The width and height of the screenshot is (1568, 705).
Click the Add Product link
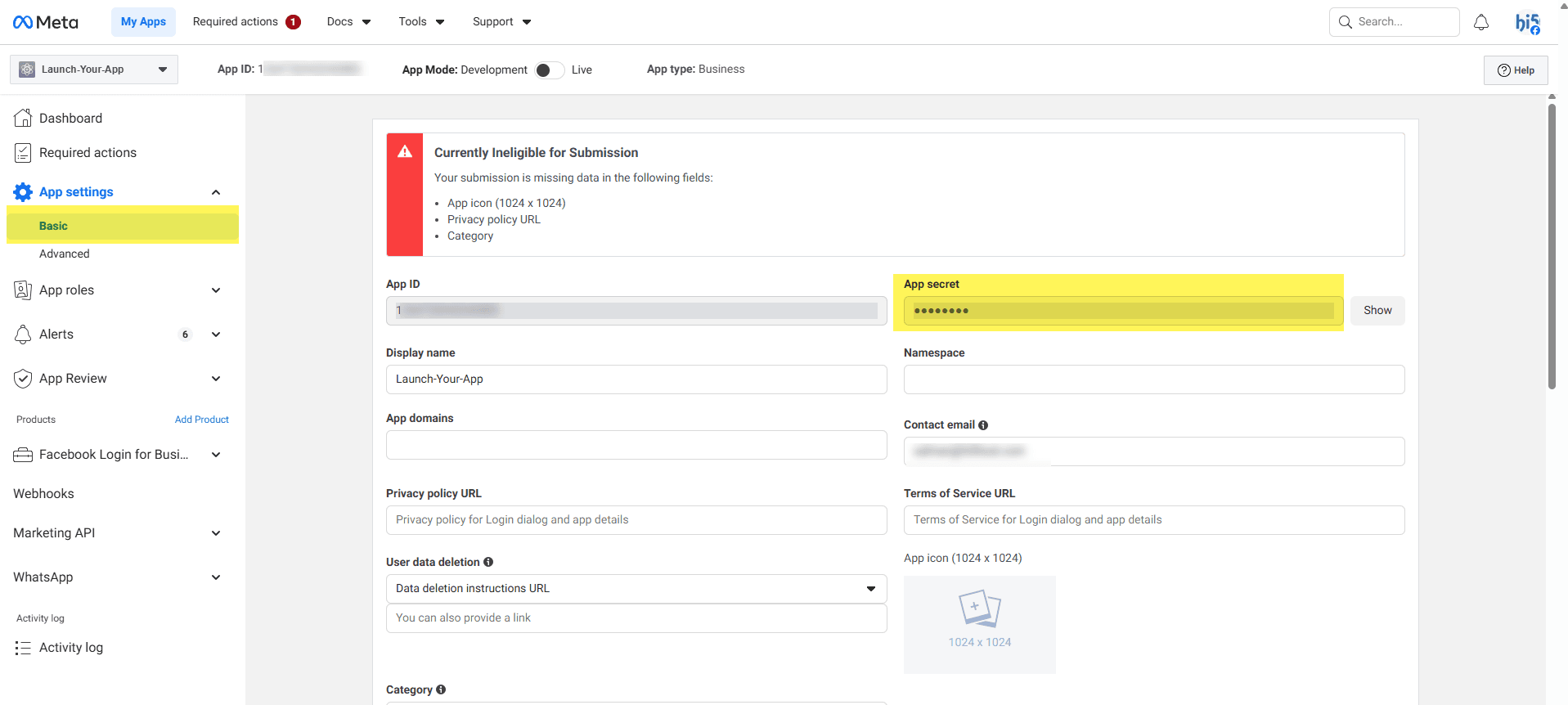201,420
